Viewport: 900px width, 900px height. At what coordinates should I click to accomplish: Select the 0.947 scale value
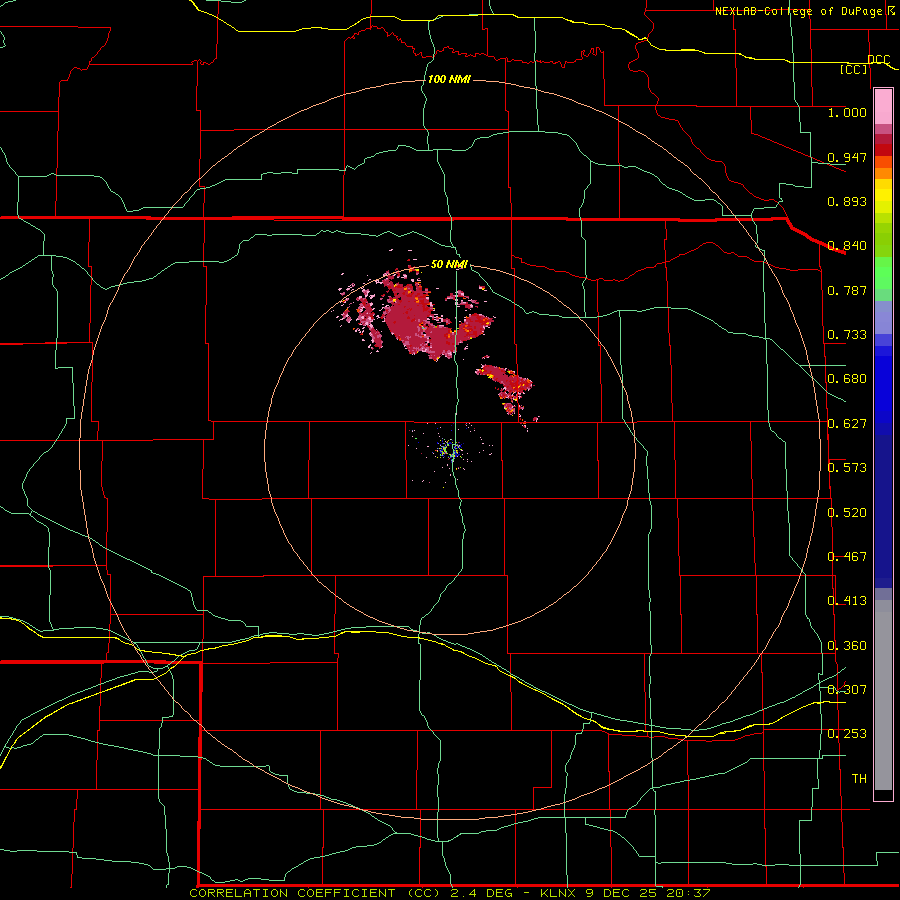[x=847, y=157]
